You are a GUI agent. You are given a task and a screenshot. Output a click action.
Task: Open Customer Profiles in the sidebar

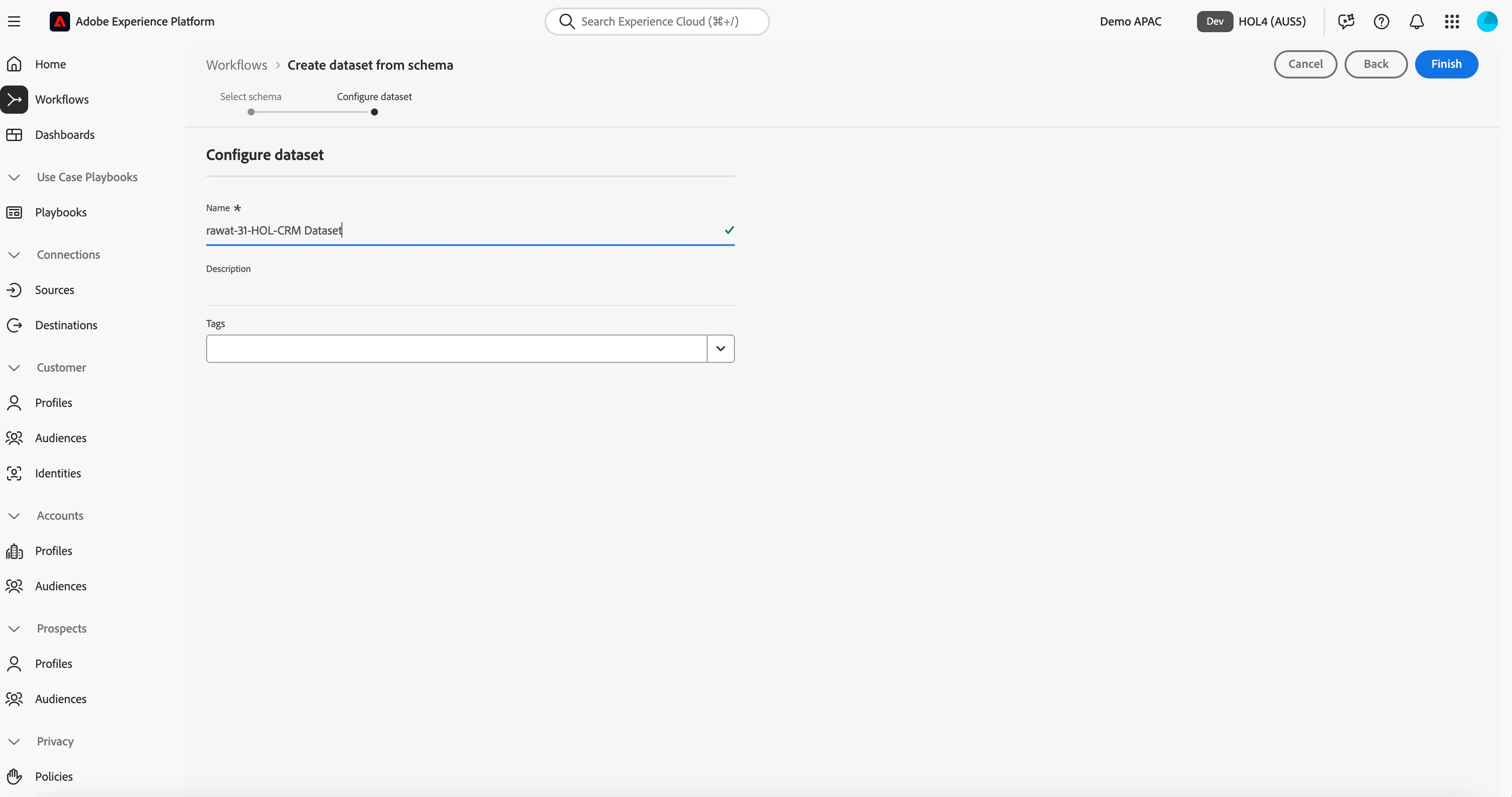(53, 402)
